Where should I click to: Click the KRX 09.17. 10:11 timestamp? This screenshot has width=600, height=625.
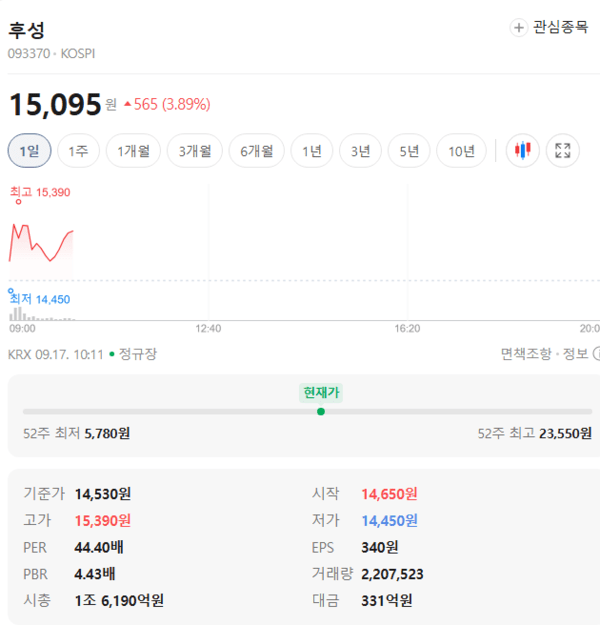[x=55, y=354]
